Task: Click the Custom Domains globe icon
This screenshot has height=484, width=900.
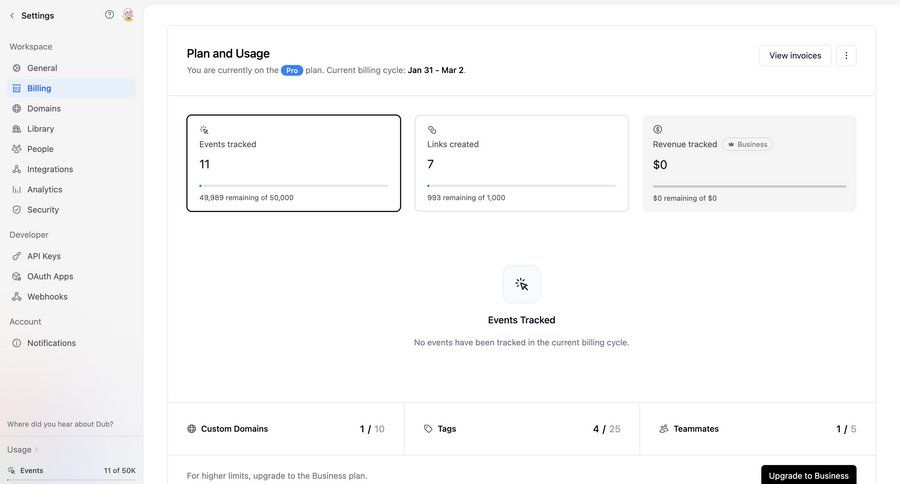Action: click(192, 429)
